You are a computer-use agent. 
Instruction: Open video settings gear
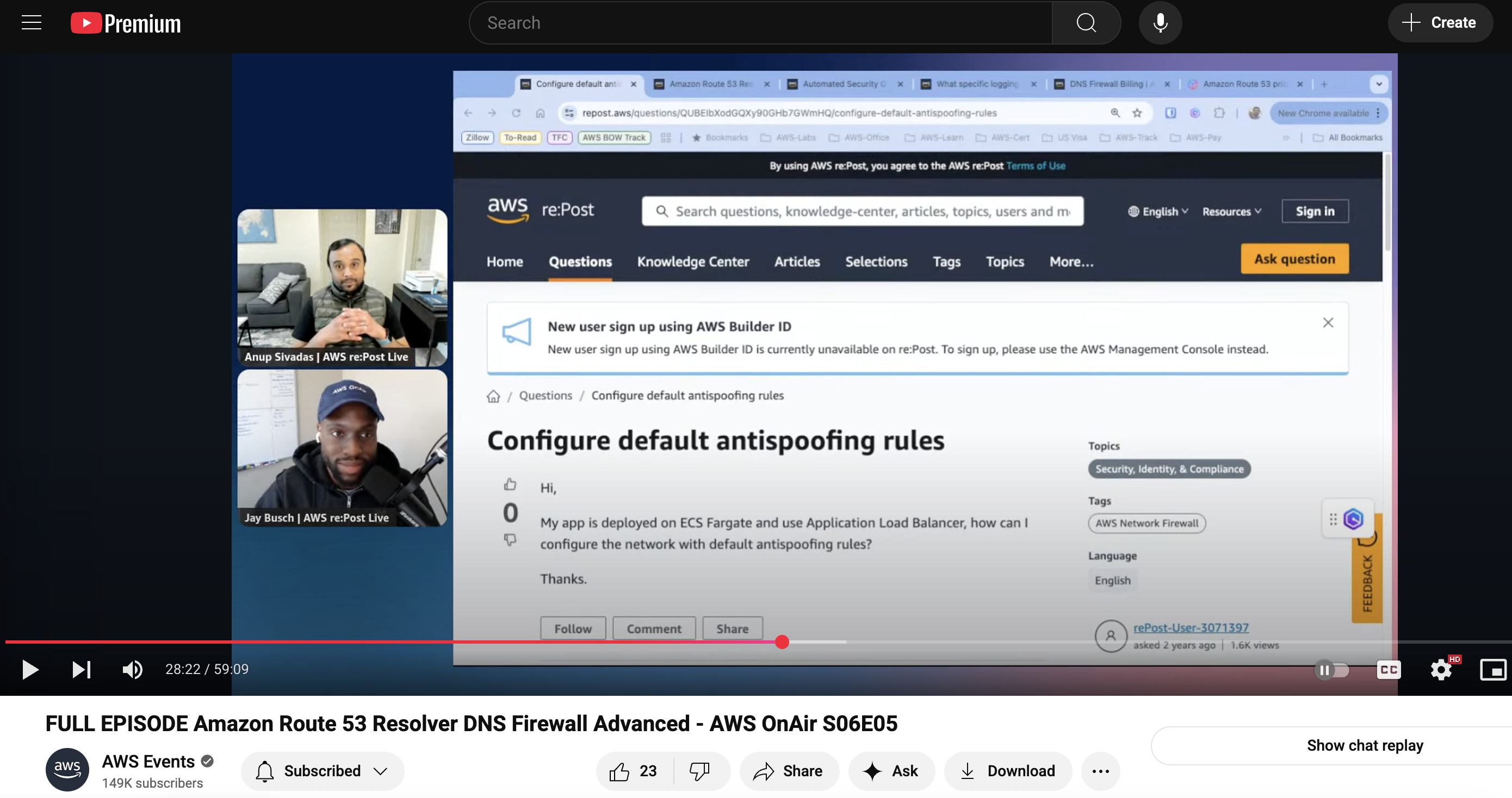1441,669
